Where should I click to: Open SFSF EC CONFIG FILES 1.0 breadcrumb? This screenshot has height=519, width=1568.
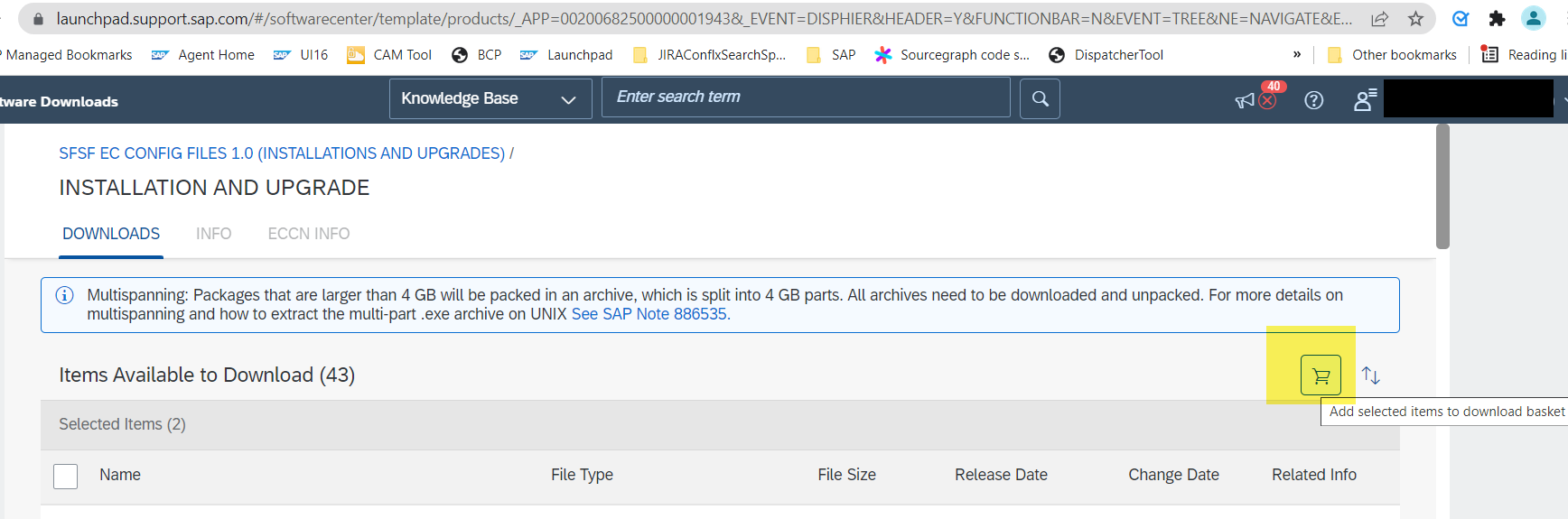[282, 153]
